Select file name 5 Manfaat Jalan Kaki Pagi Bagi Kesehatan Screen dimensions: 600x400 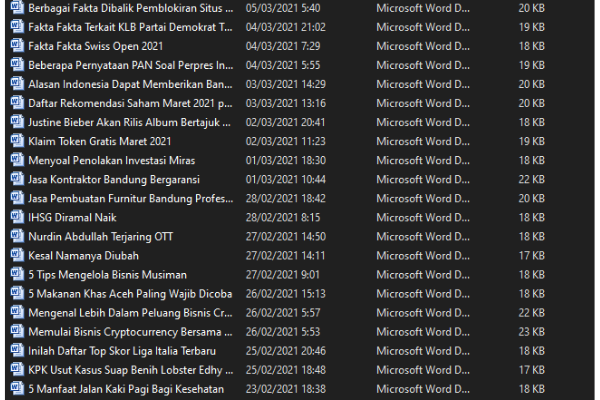click(x=126, y=389)
